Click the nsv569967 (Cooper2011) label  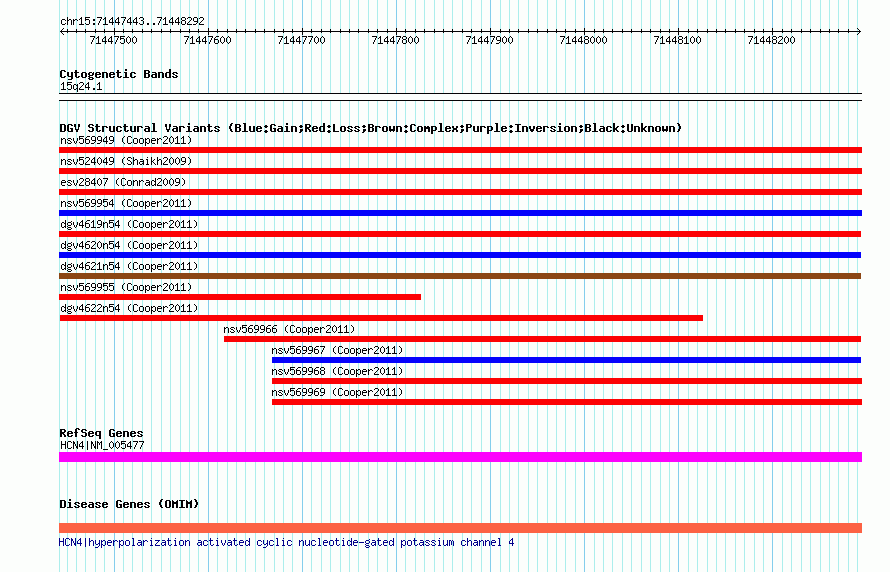tap(337, 350)
